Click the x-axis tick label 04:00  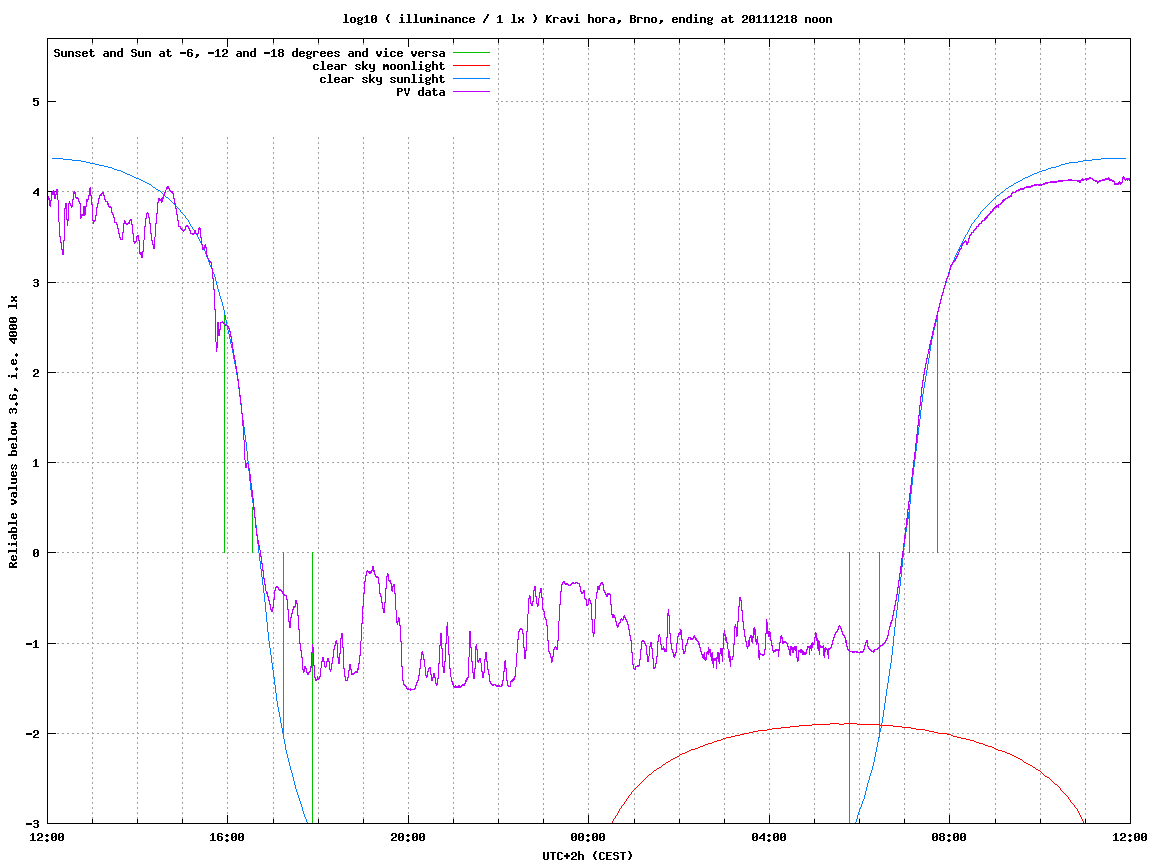(769, 837)
